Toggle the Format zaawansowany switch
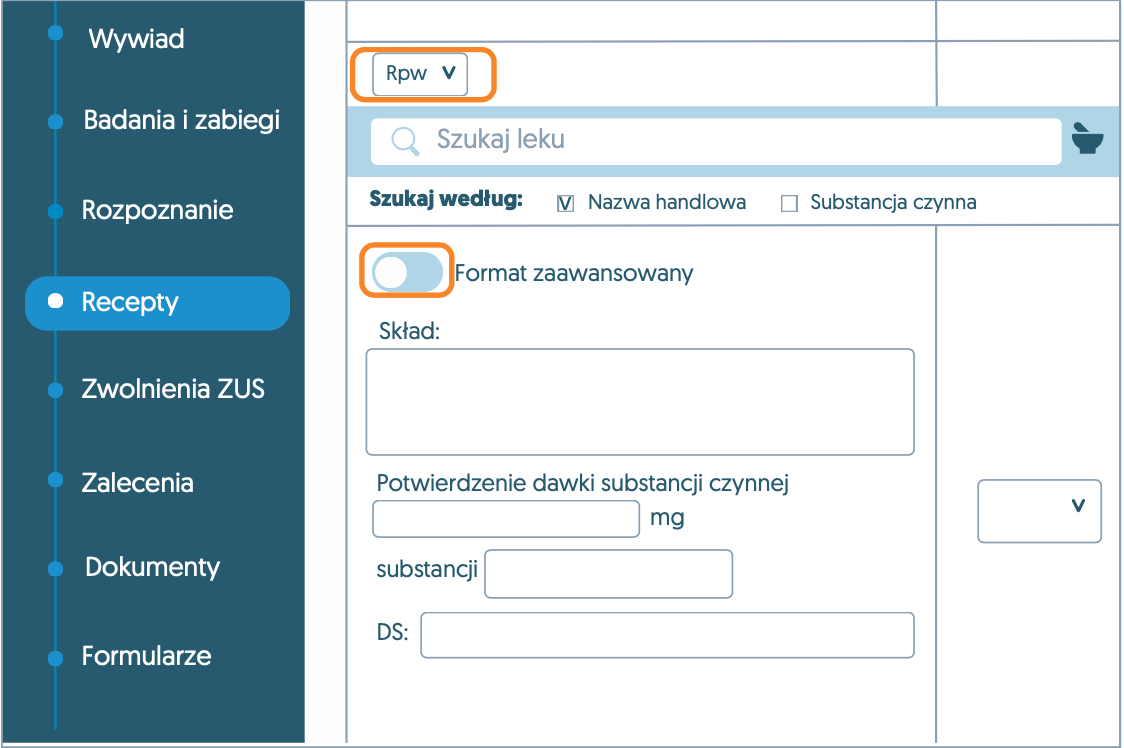This screenshot has width=1124, height=748. 407,272
